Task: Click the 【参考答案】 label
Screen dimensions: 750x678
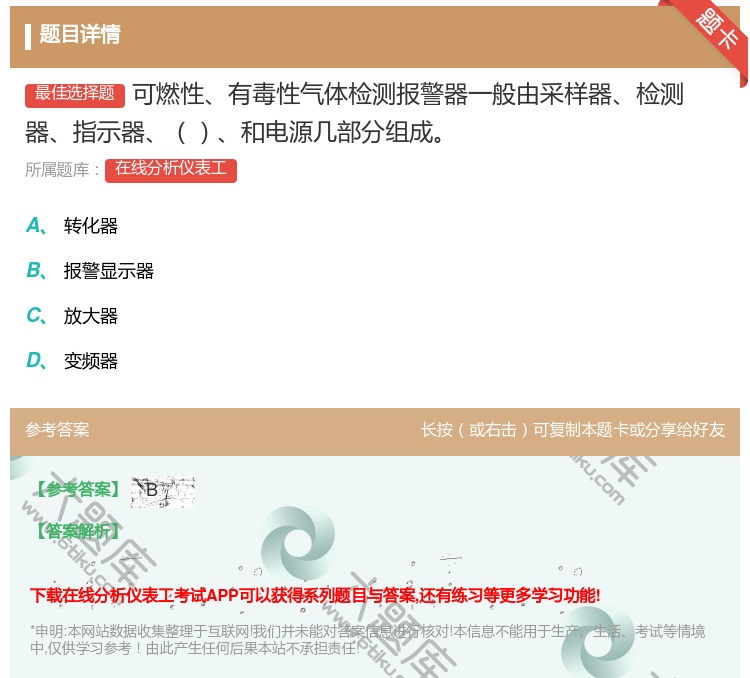Action: [x=79, y=489]
